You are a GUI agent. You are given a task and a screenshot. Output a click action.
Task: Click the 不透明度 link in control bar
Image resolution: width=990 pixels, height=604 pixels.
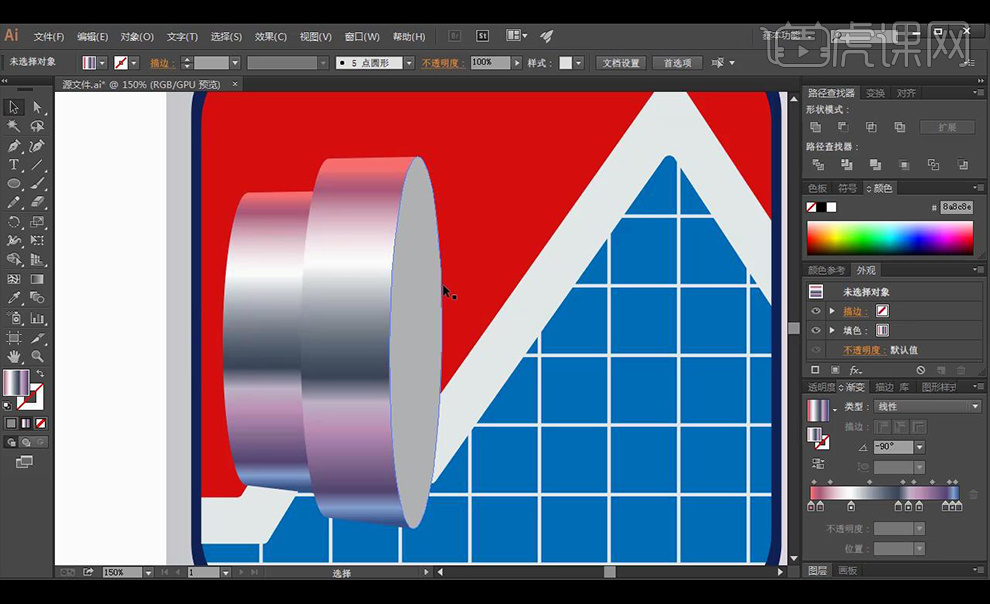coord(443,63)
